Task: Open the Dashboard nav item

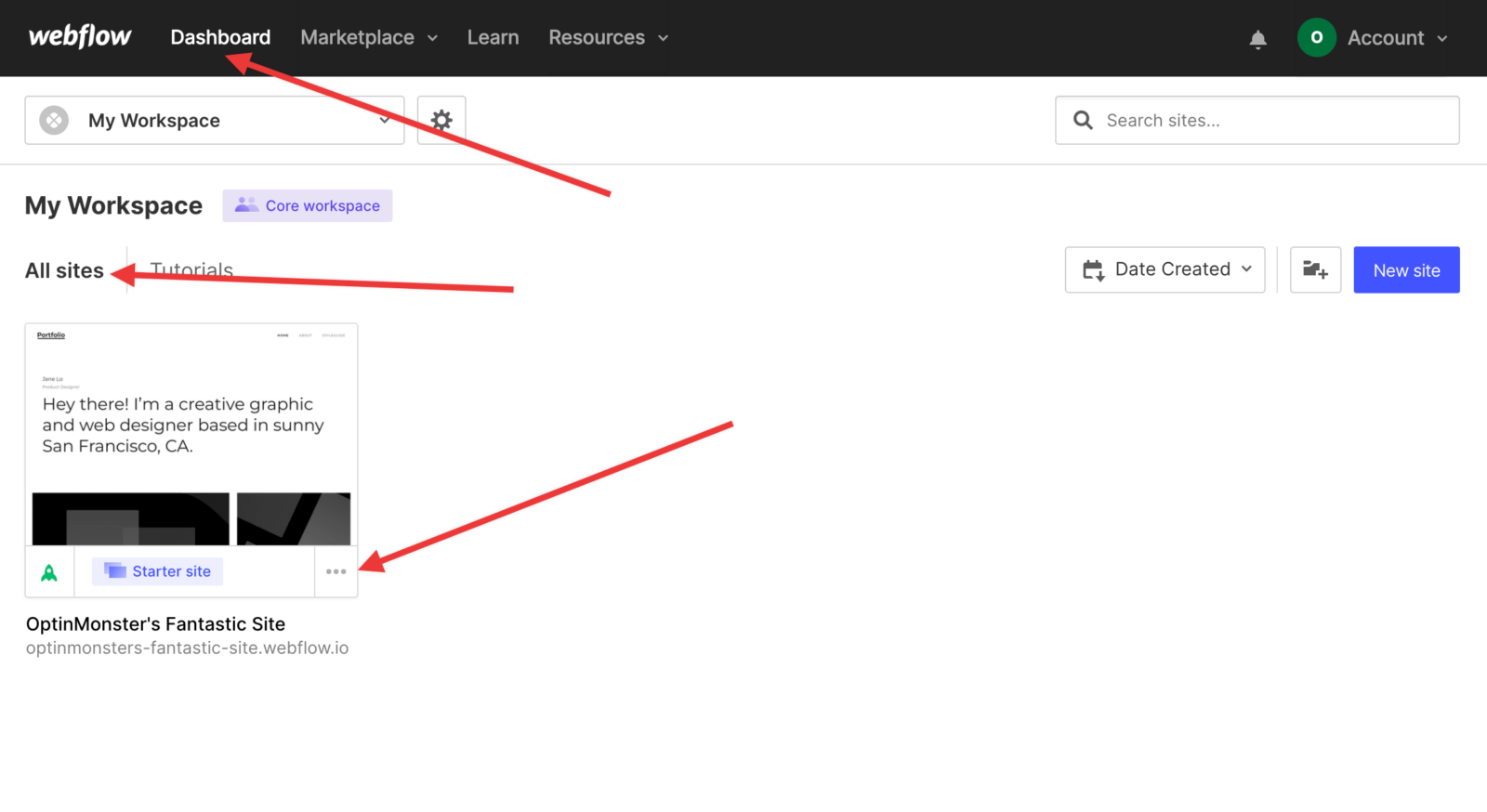Action: [x=220, y=37]
